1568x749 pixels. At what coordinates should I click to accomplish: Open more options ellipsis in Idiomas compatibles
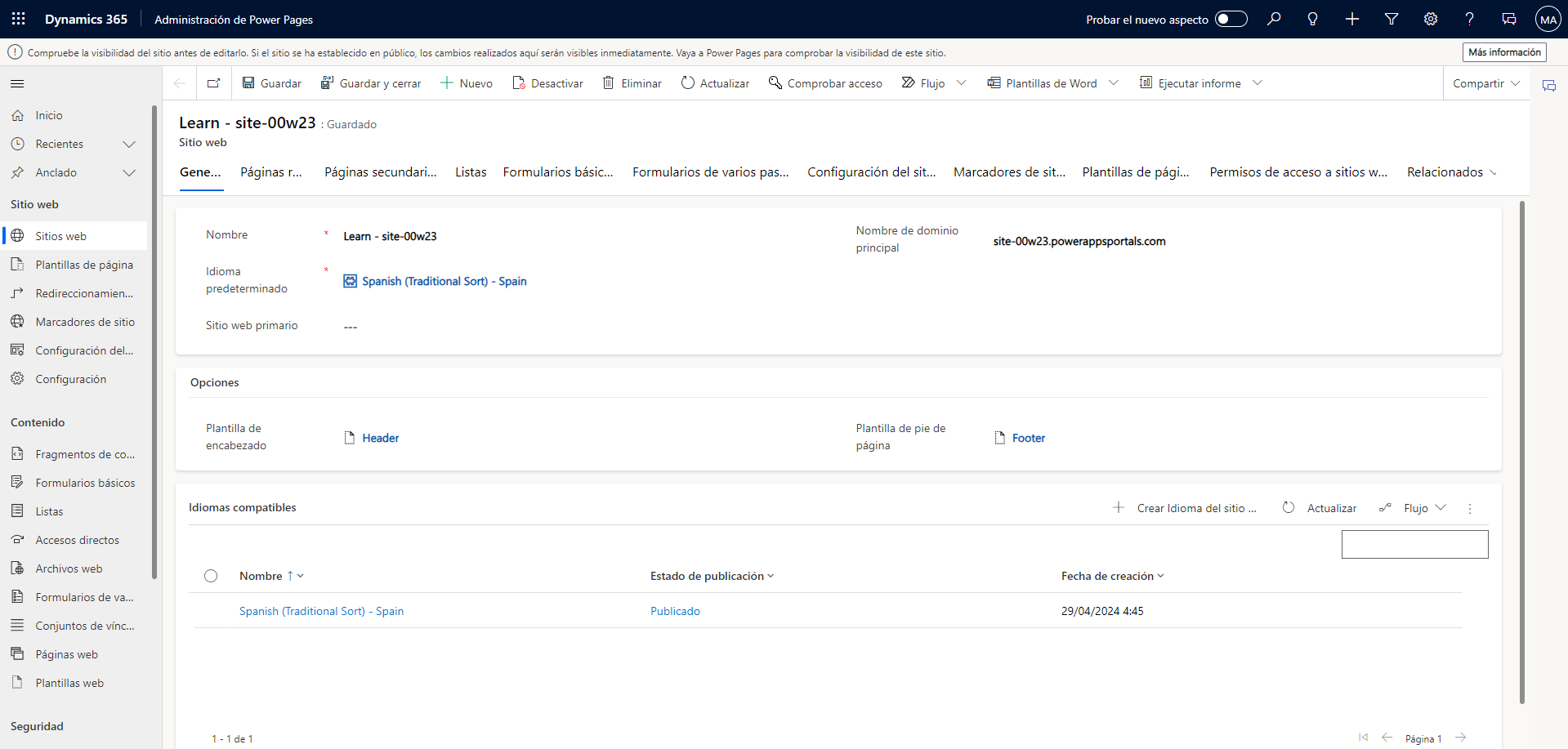(x=1470, y=508)
